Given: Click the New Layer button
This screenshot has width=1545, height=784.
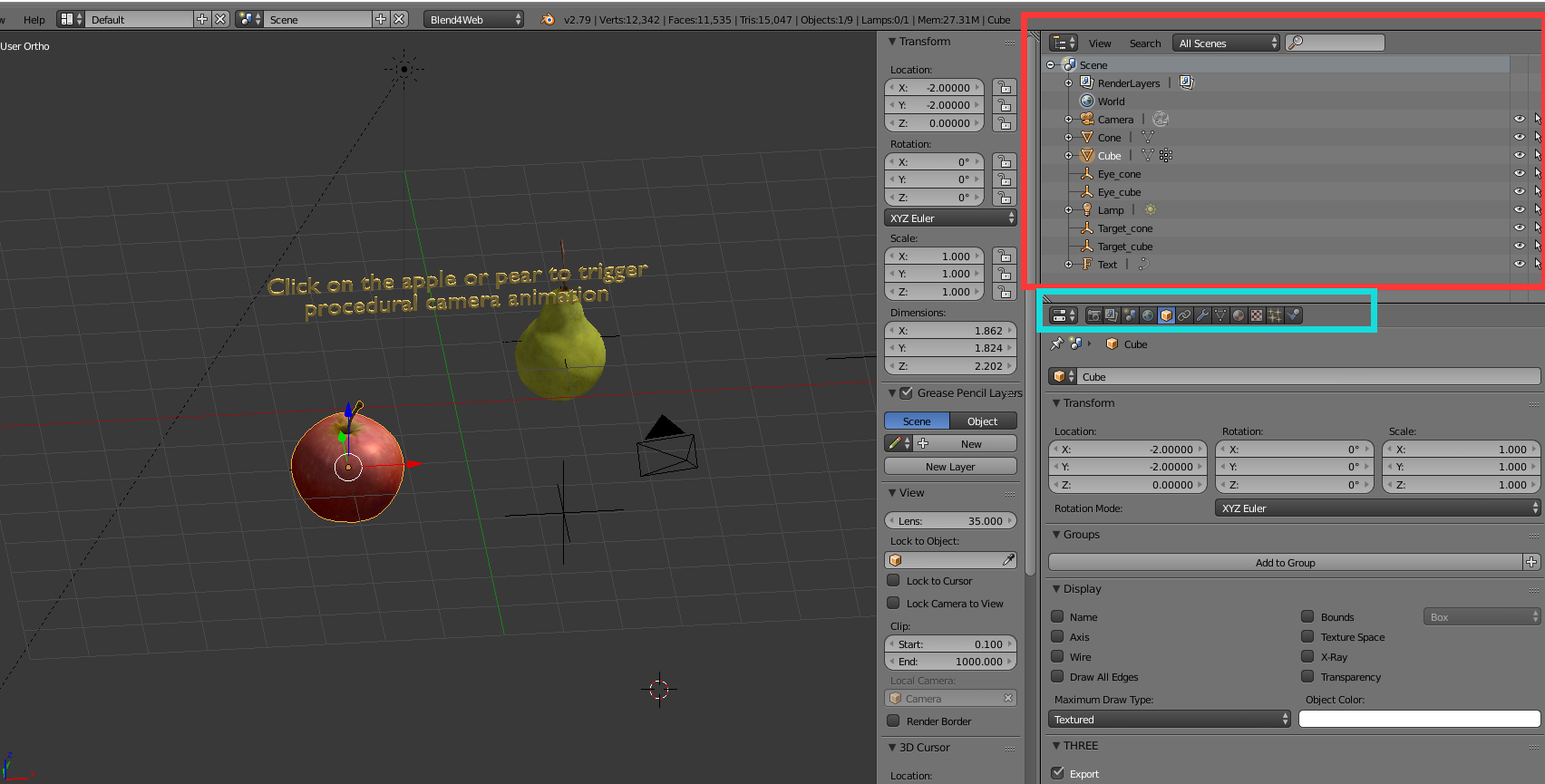Looking at the screenshot, I should pyautogui.click(x=950, y=467).
